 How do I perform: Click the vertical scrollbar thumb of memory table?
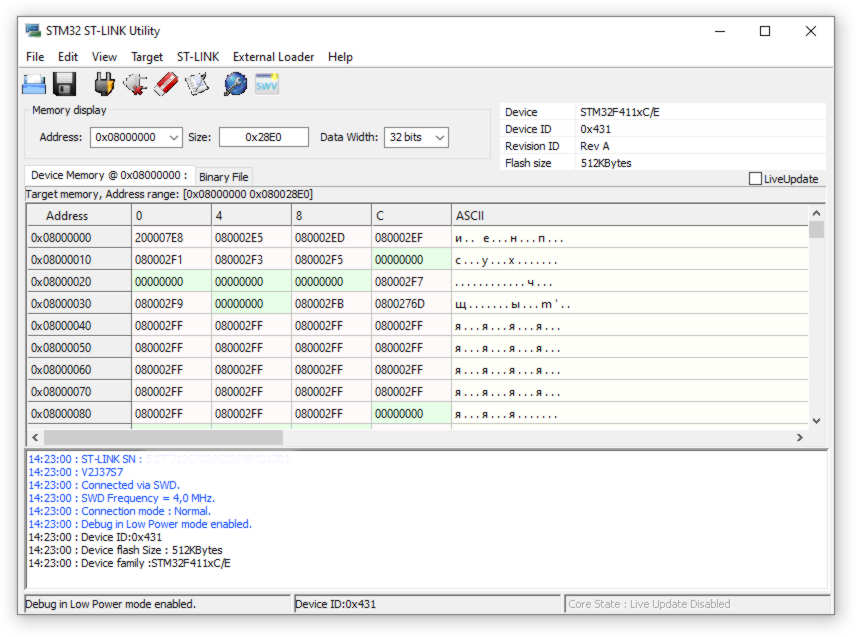817,229
